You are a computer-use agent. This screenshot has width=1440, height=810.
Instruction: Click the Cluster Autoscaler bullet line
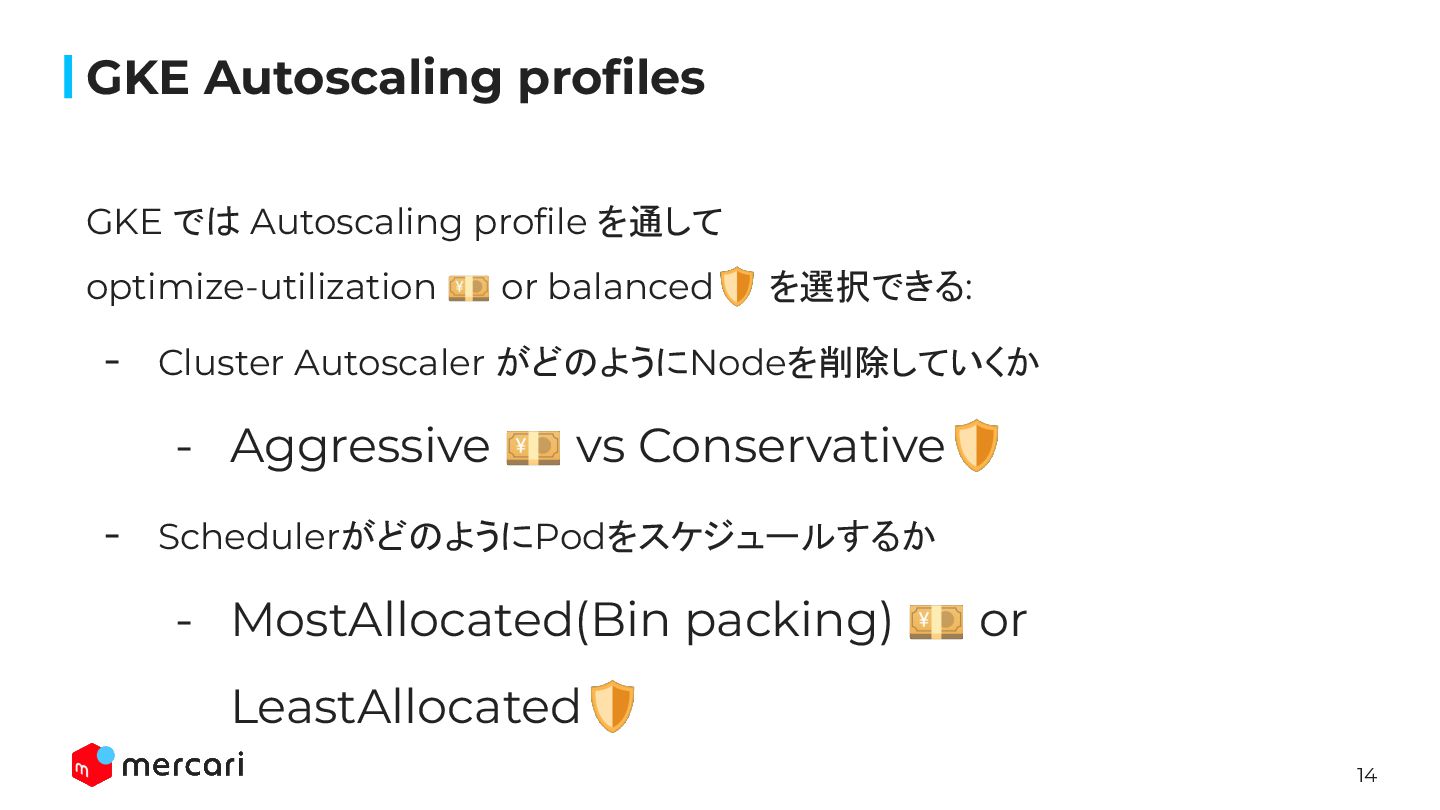pos(598,363)
